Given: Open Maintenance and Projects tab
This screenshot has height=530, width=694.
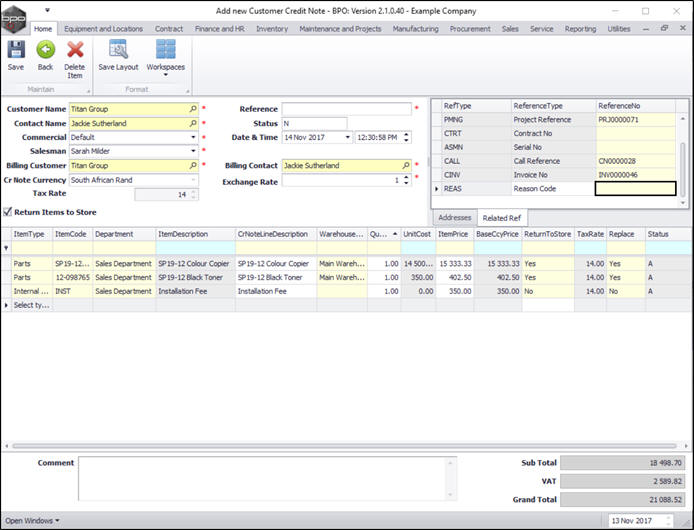Looking at the screenshot, I should tap(340, 29).
